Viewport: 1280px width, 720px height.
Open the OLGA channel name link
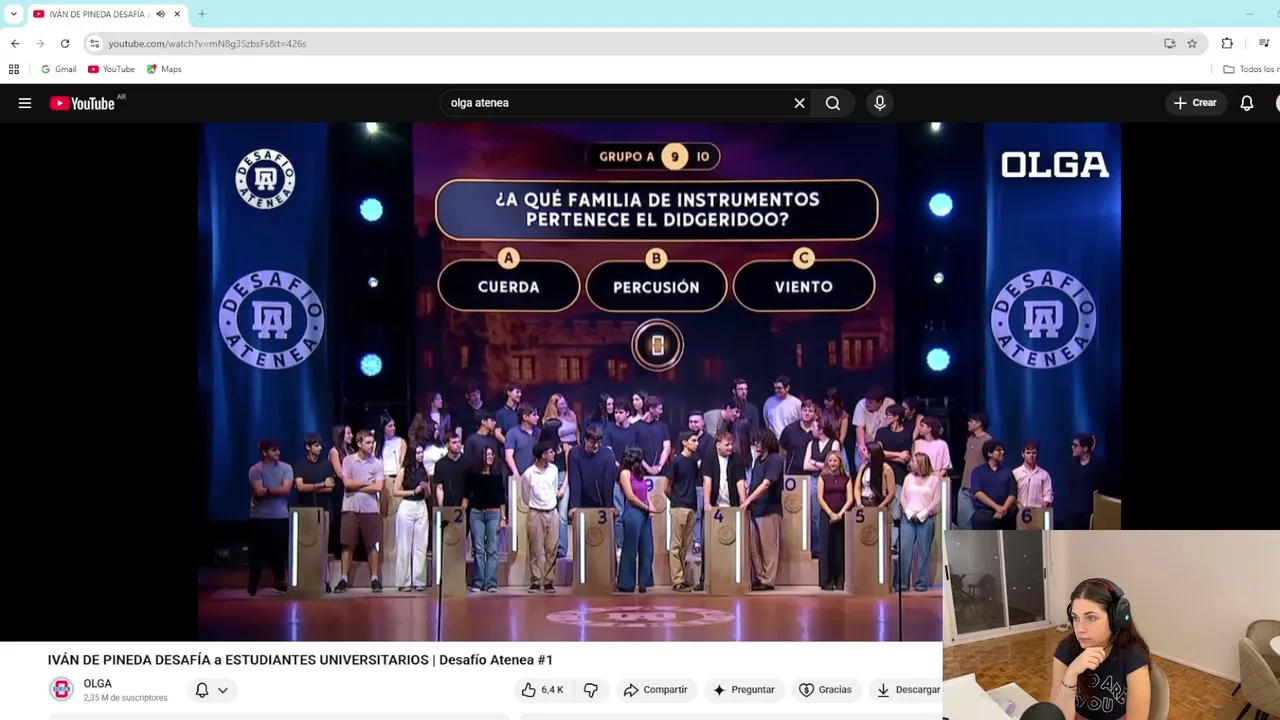(x=97, y=684)
